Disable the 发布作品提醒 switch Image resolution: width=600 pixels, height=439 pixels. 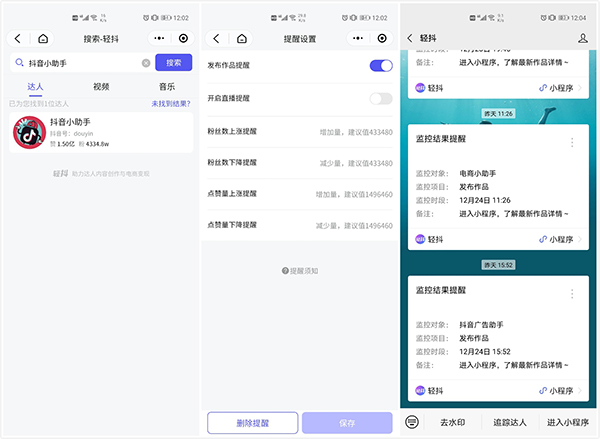click(x=380, y=66)
